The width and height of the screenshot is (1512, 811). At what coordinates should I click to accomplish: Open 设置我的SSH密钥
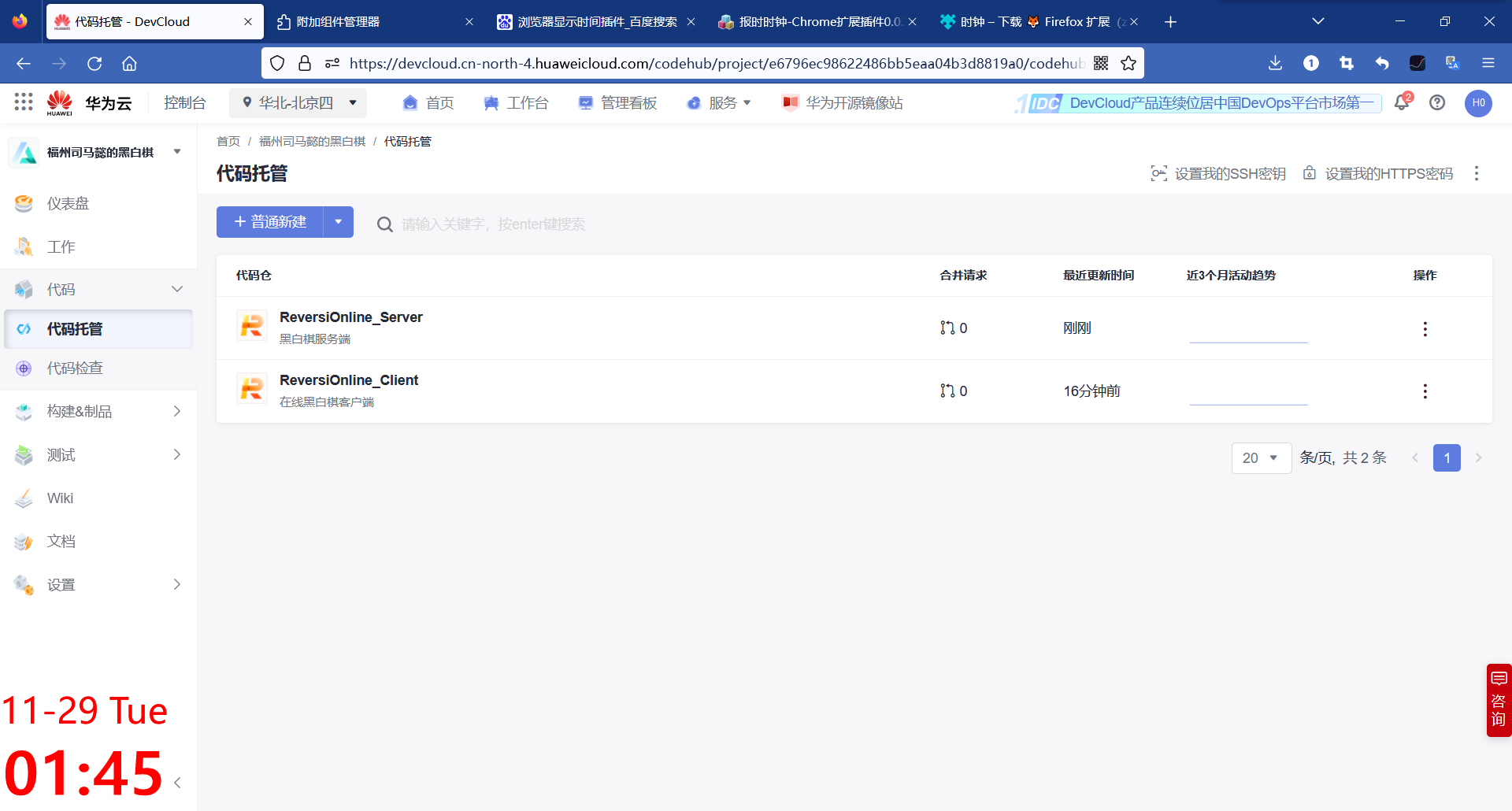pyautogui.click(x=1218, y=173)
